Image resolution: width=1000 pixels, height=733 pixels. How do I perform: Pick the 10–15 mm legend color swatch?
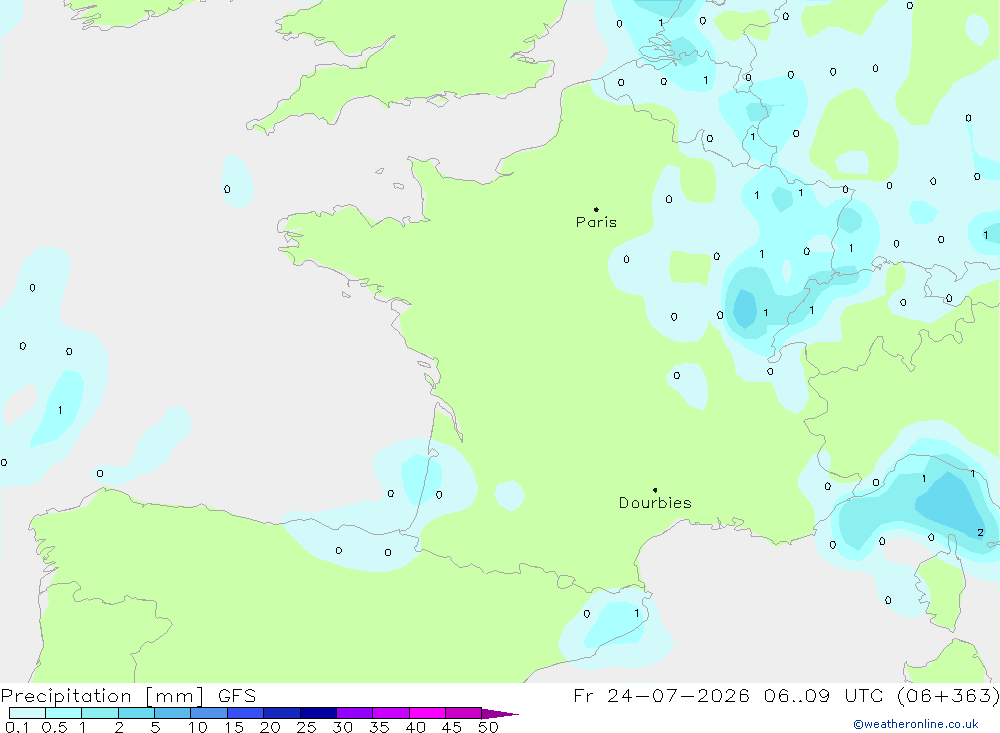(x=209, y=713)
